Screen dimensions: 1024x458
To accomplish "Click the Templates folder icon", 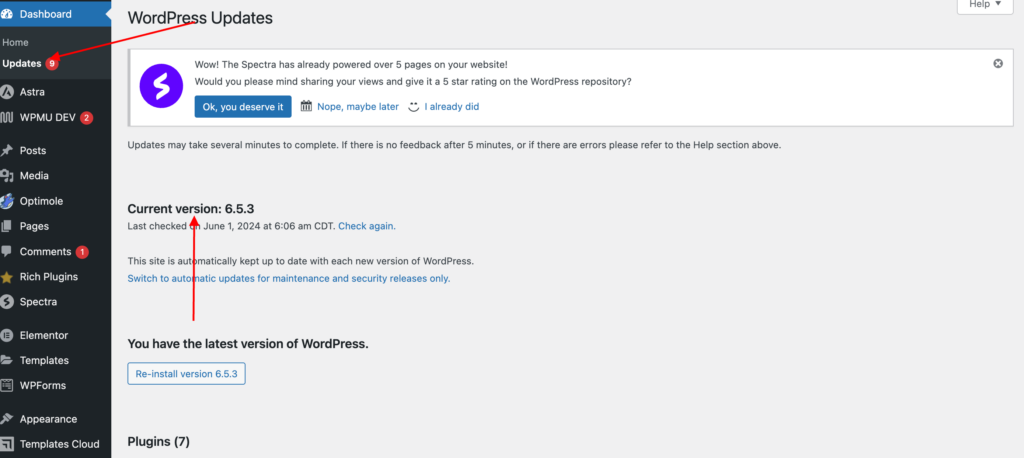I will 7,360.
